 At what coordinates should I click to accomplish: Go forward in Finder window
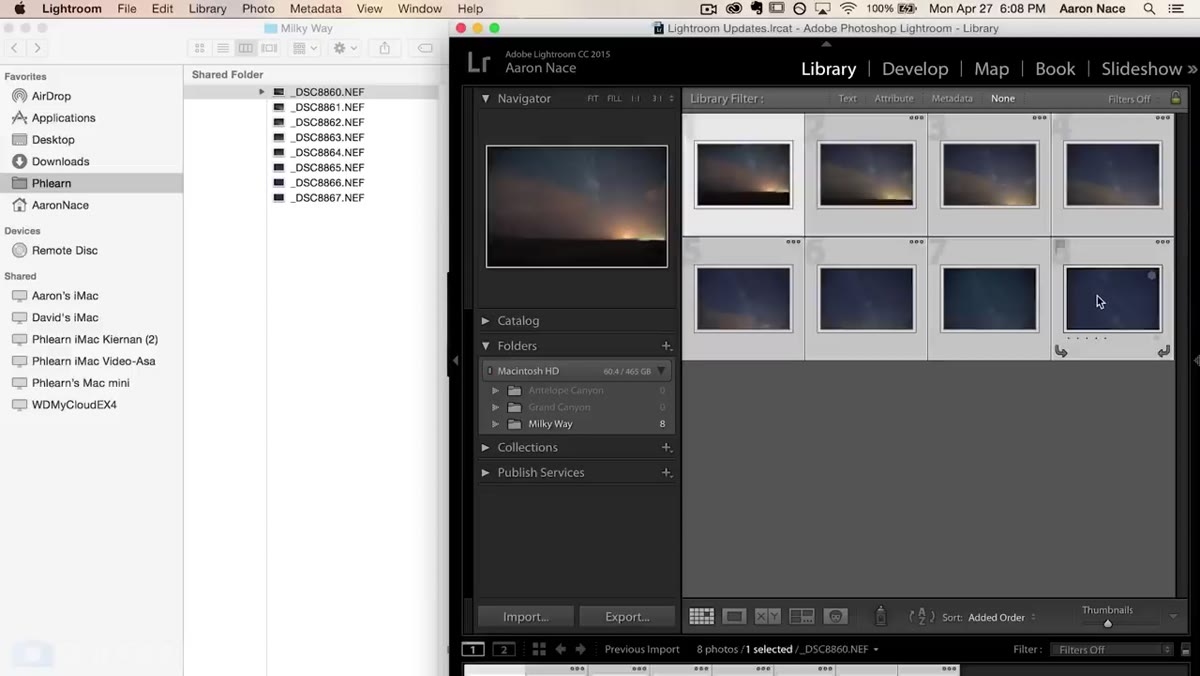pyautogui.click(x=38, y=48)
